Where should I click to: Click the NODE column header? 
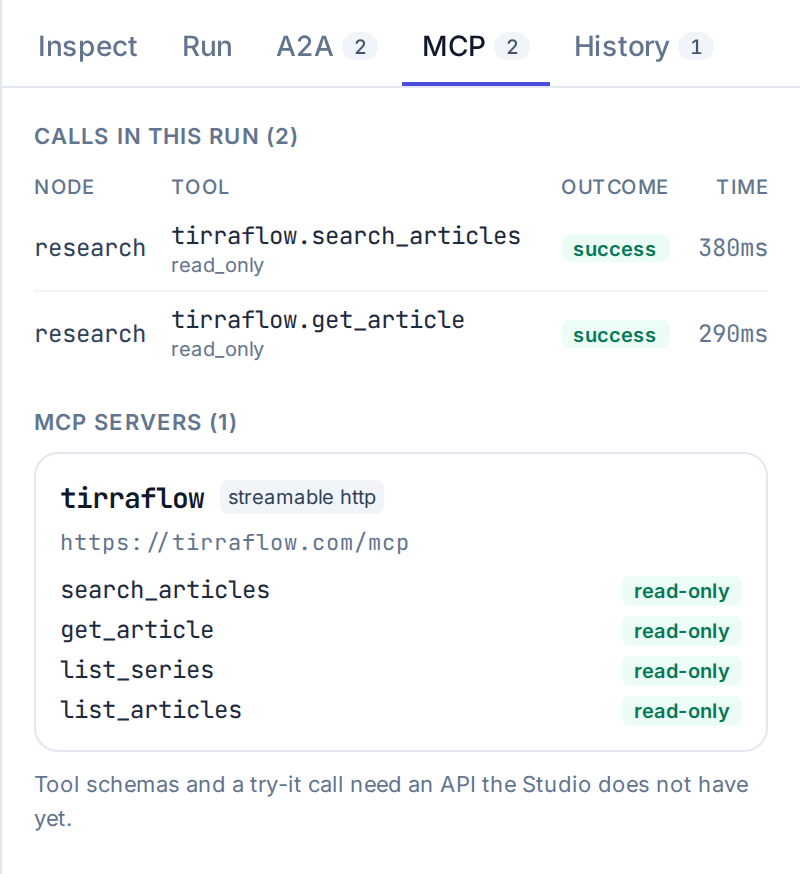point(64,187)
